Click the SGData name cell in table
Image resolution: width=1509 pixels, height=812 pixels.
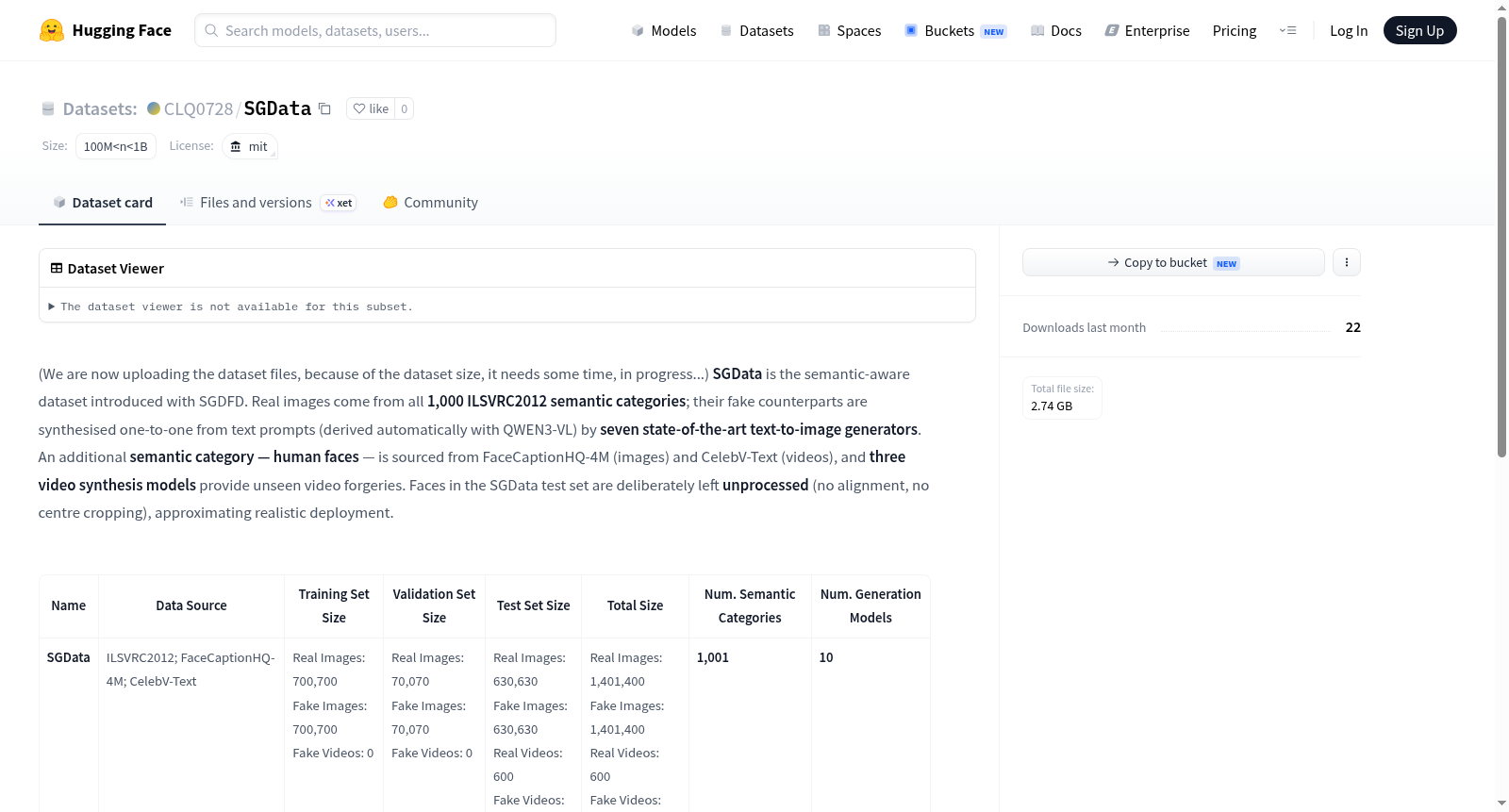(69, 657)
